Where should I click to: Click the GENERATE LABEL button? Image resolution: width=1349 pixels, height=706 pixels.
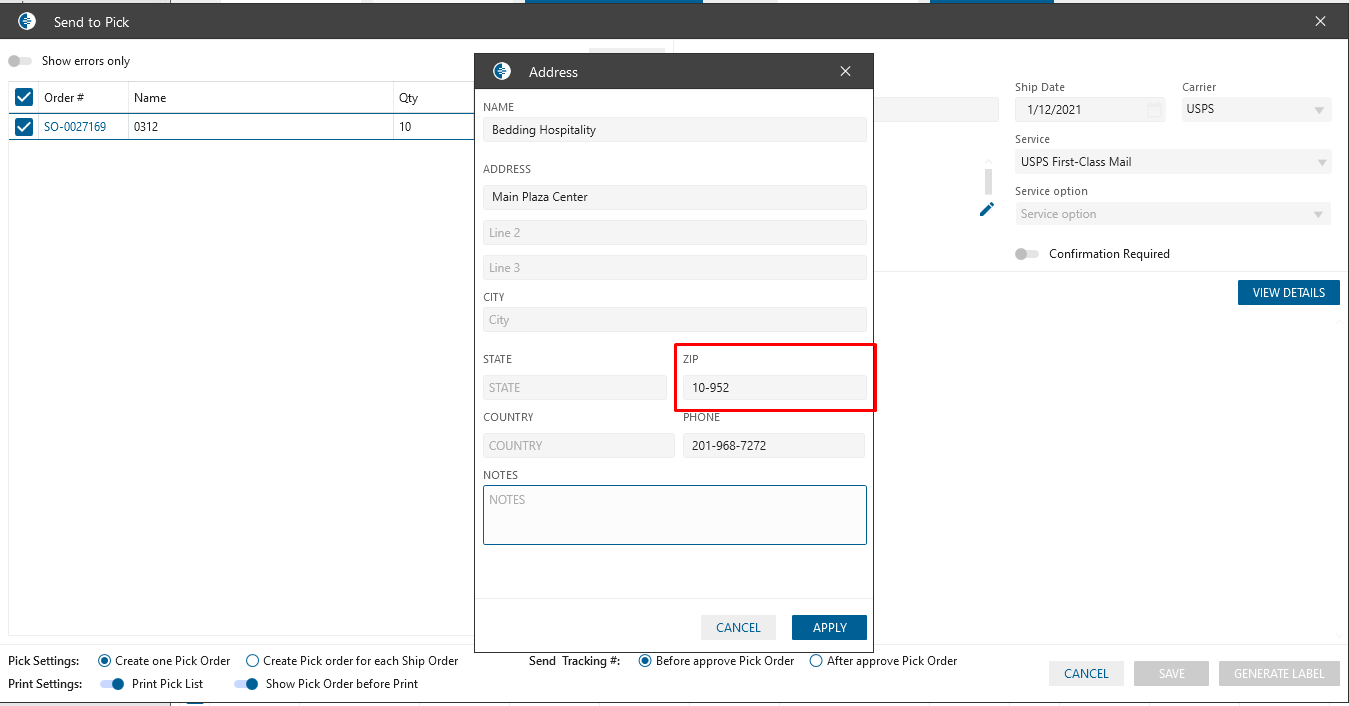[x=1279, y=674]
